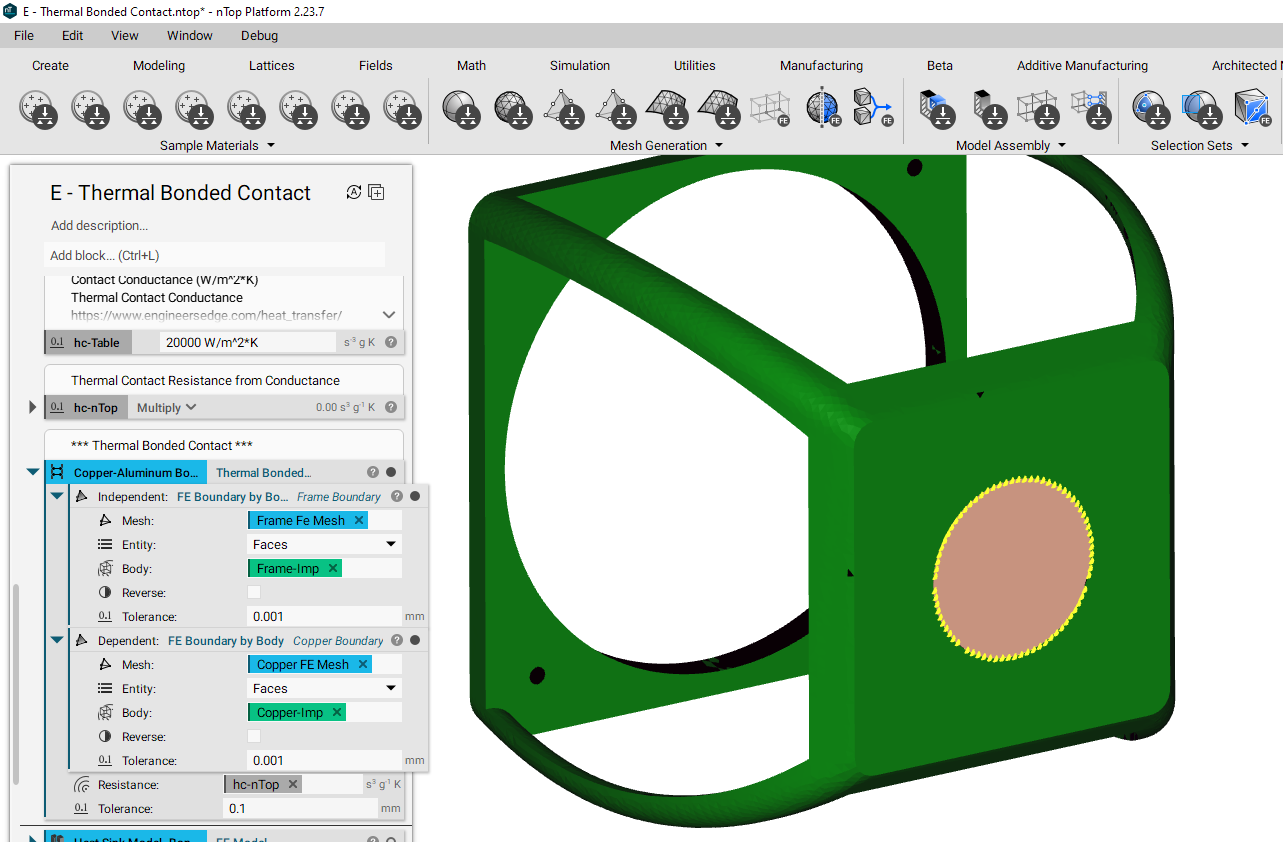1283x842 pixels.
Task: Click the notebook panel vertical scrollbar
Action: pos(15,686)
